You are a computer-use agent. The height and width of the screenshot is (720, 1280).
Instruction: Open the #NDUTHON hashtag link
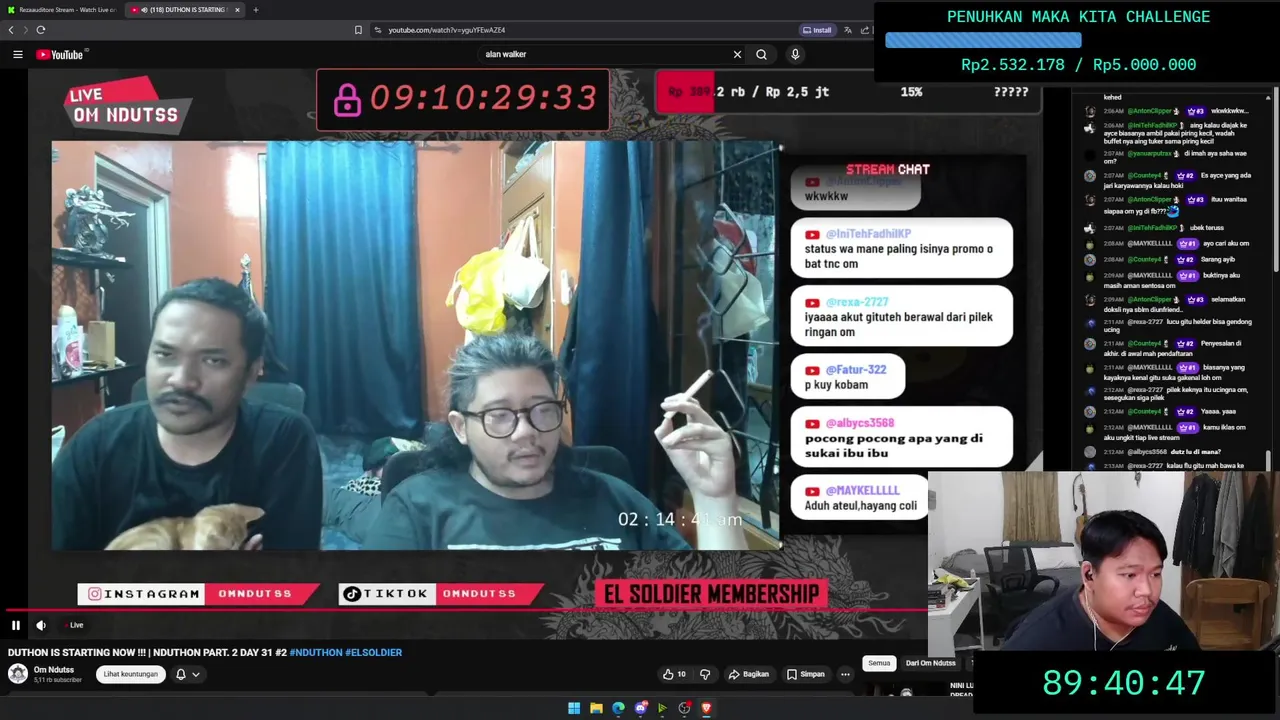point(315,652)
